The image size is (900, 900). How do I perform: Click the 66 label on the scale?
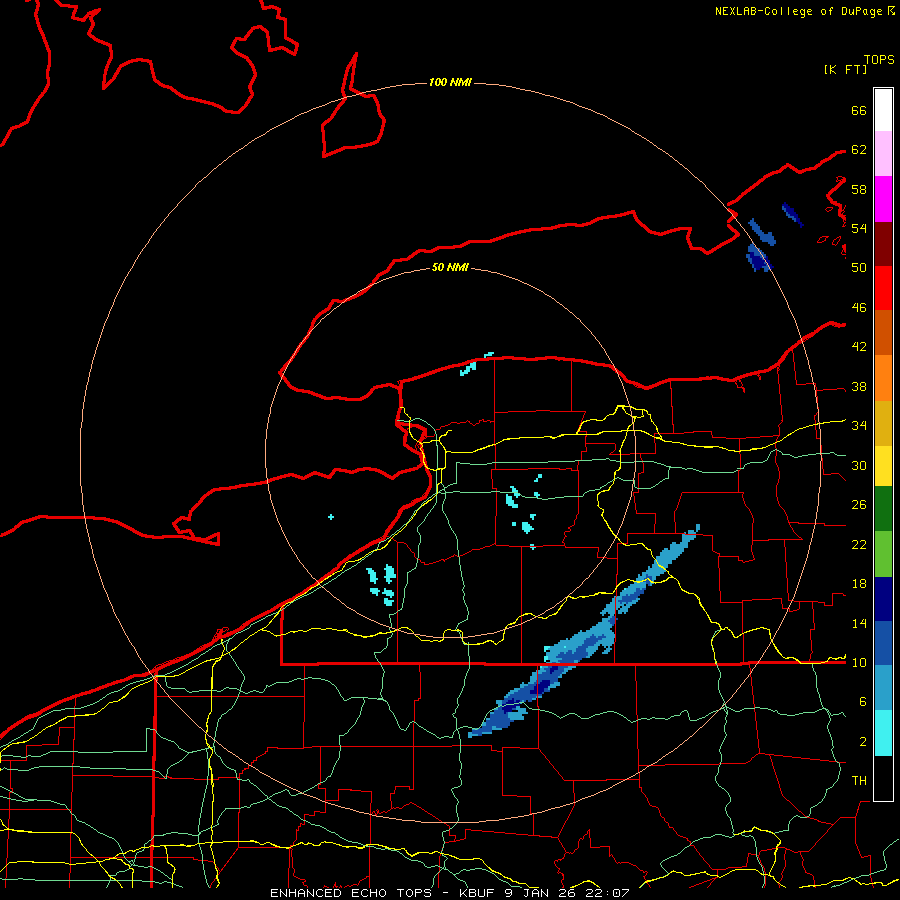859,110
